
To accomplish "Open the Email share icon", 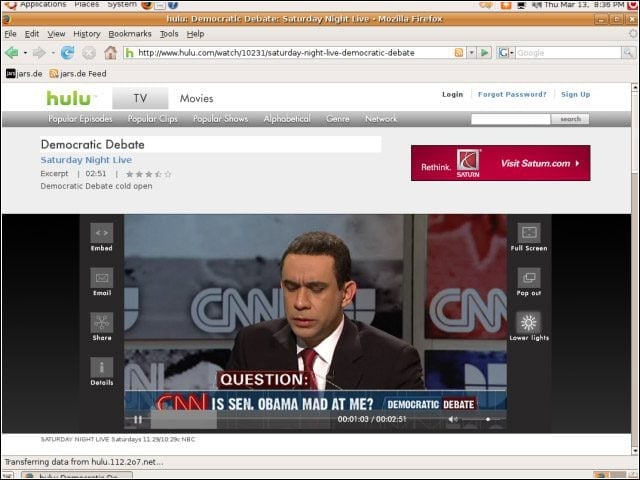I will (102, 278).
